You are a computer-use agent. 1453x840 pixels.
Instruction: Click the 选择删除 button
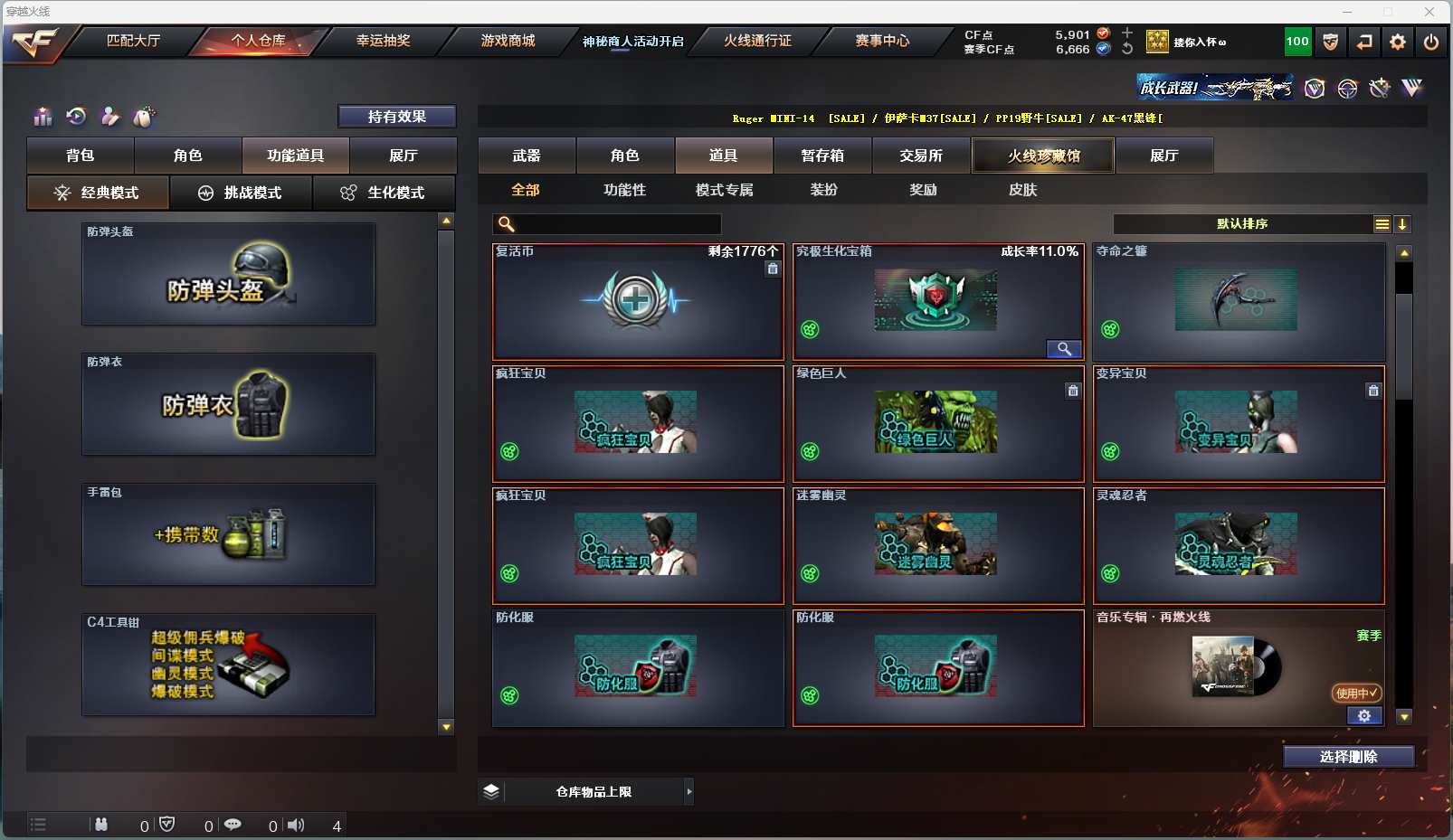tap(1349, 757)
